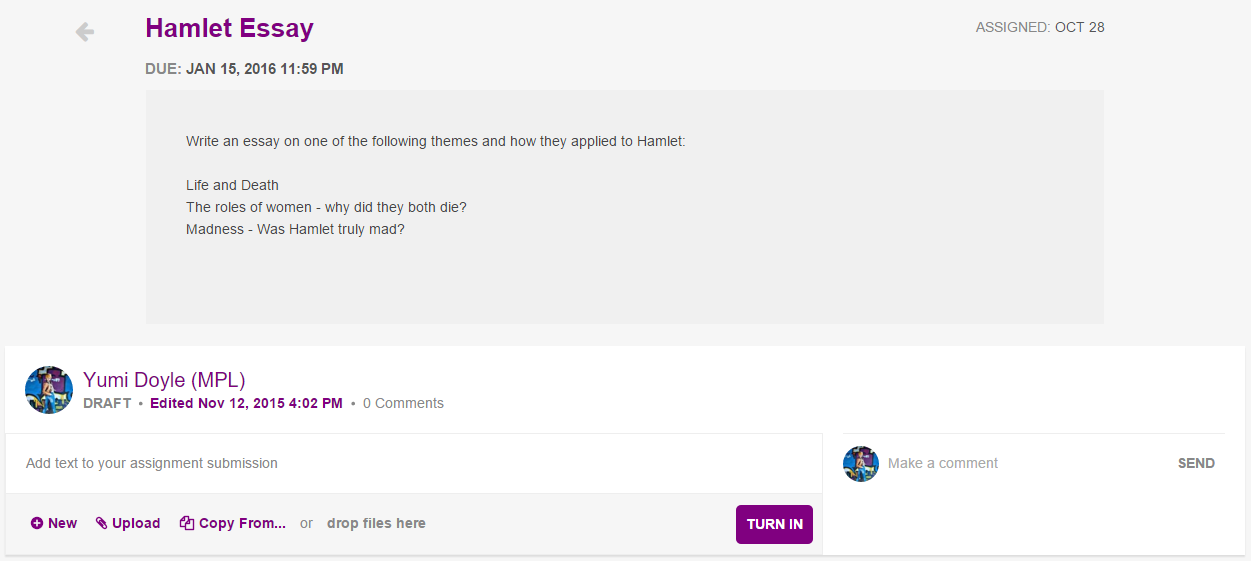
Task: Open the 0 Comments link
Action: pos(403,403)
